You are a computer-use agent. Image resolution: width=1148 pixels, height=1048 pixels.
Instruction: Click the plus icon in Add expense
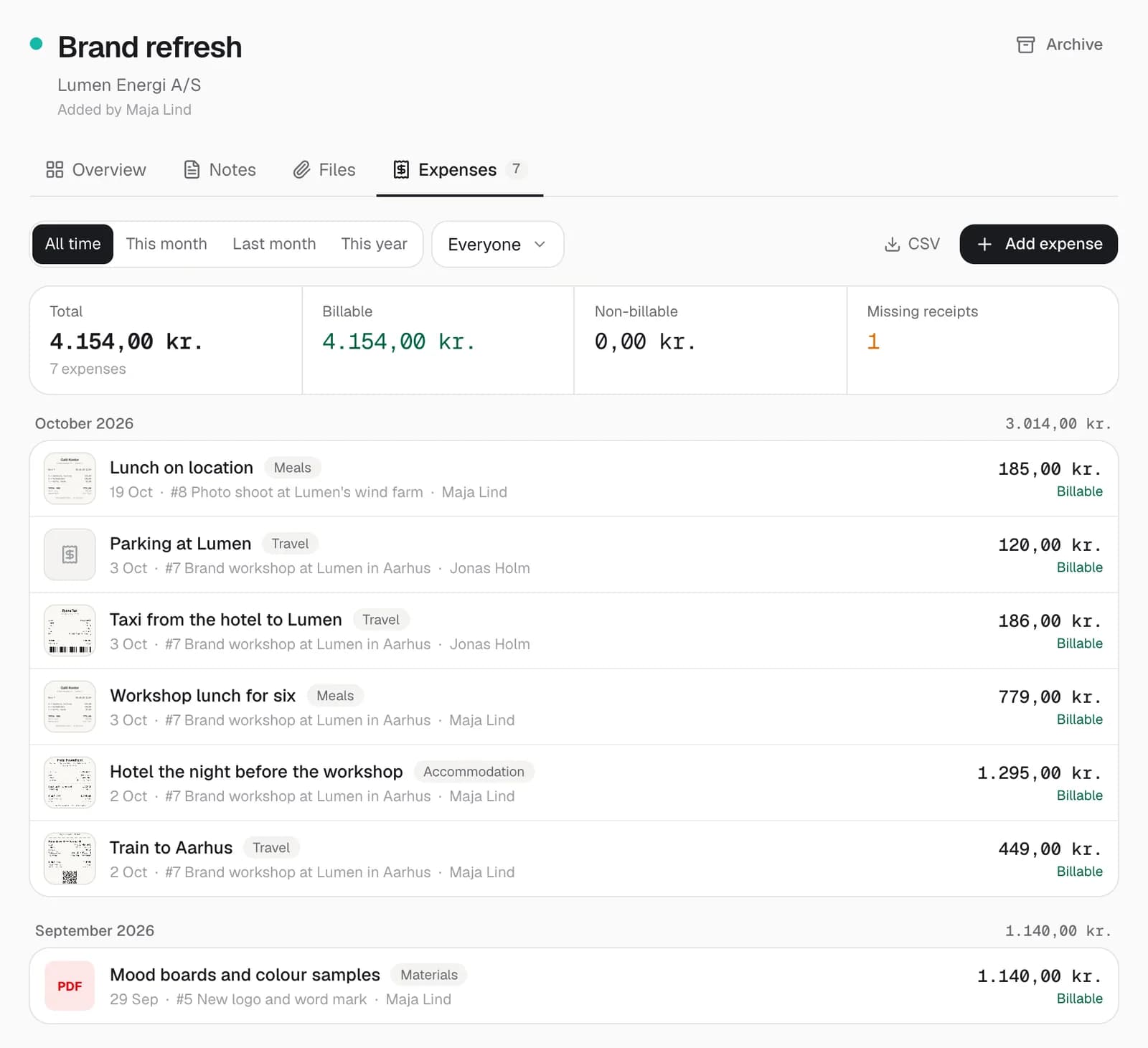(984, 244)
